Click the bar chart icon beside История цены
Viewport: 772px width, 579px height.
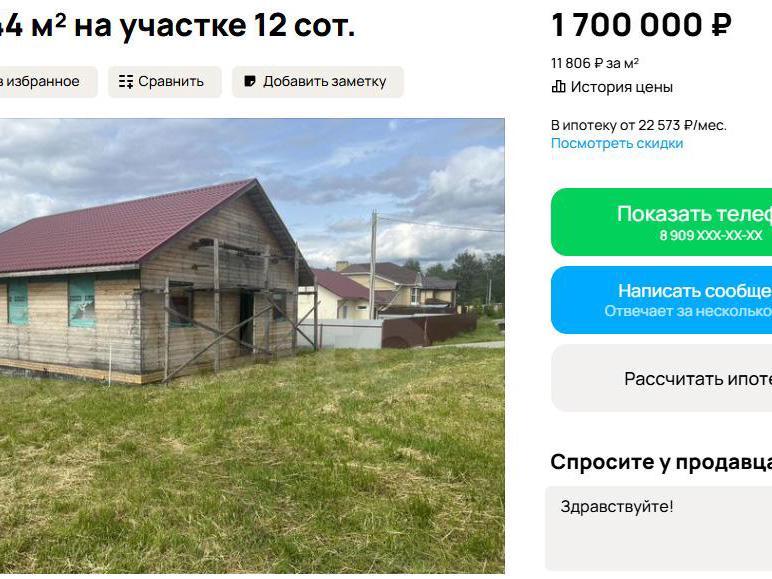click(x=558, y=87)
